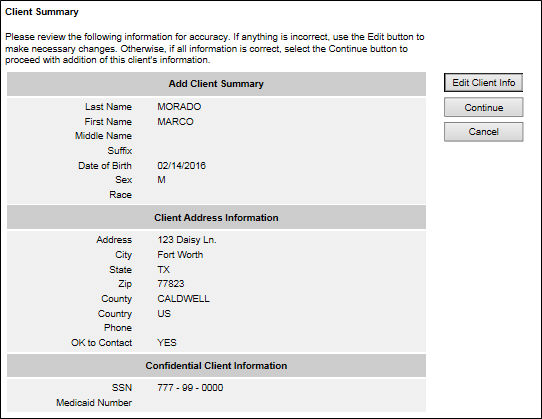Select the last name value MORADO
Viewport: 542px width, 419px height.
(x=179, y=106)
